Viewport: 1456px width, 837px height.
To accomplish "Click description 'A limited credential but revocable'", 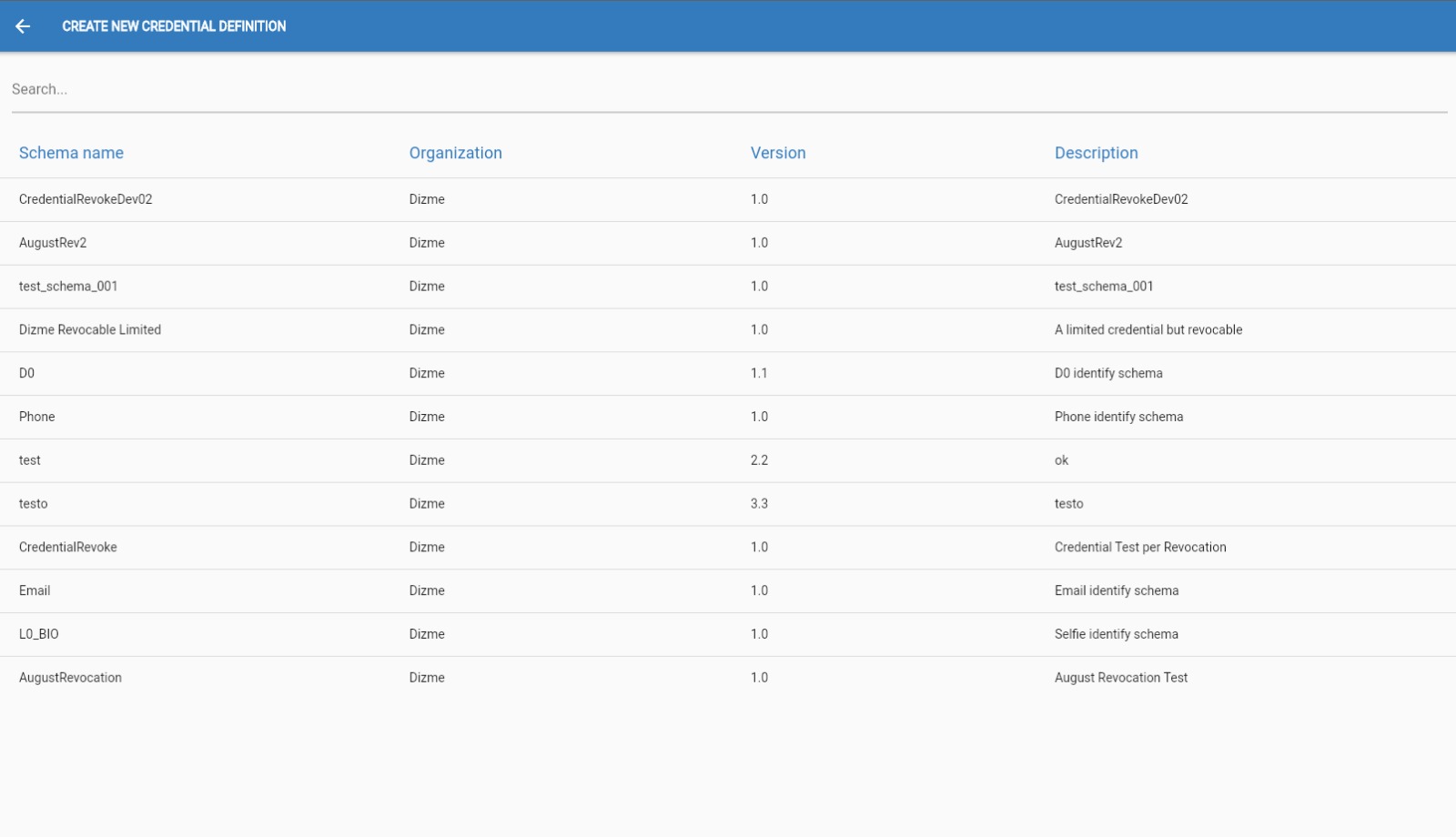I will (x=1148, y=330).
